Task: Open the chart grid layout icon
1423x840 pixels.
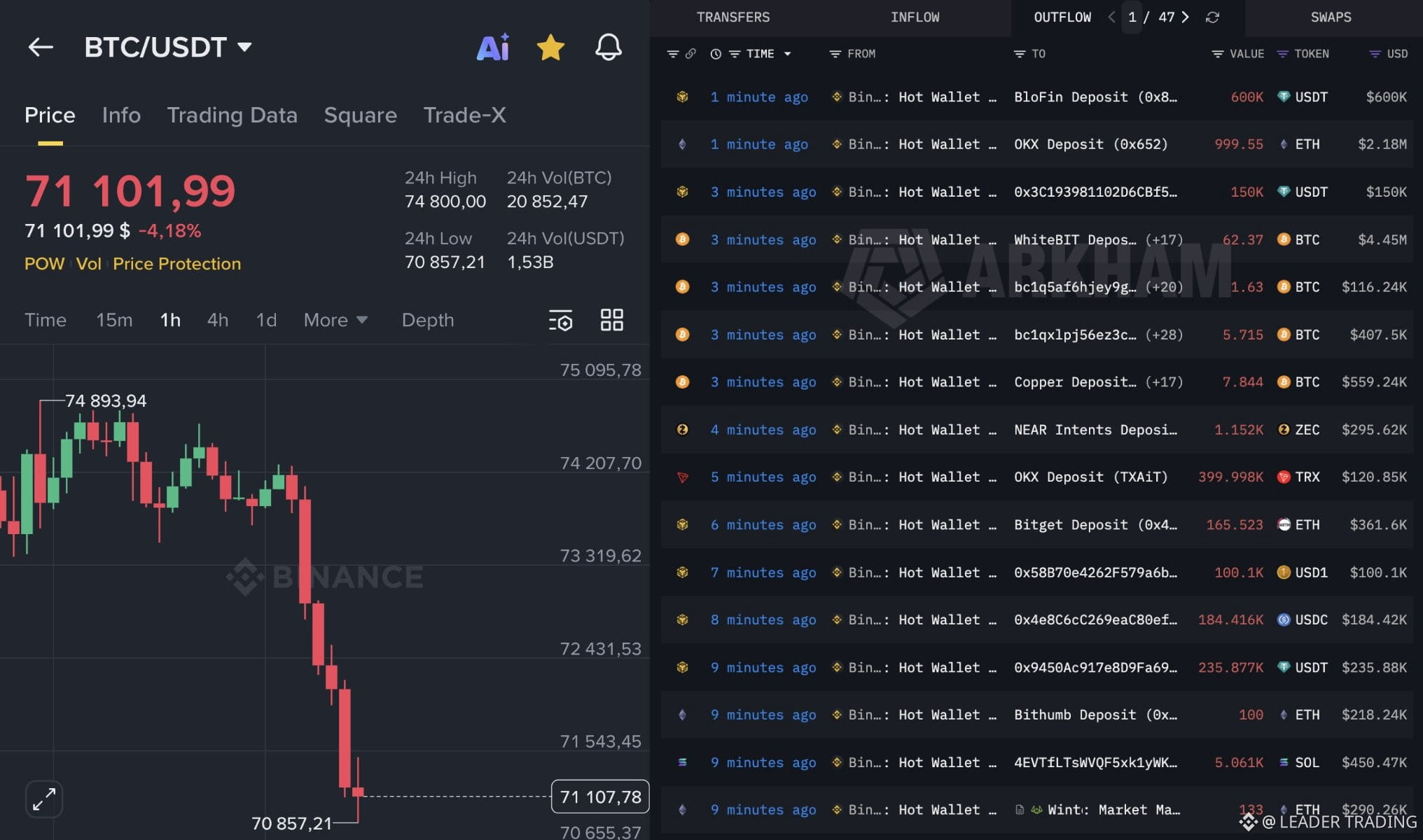Action: (x=611, y=320)
